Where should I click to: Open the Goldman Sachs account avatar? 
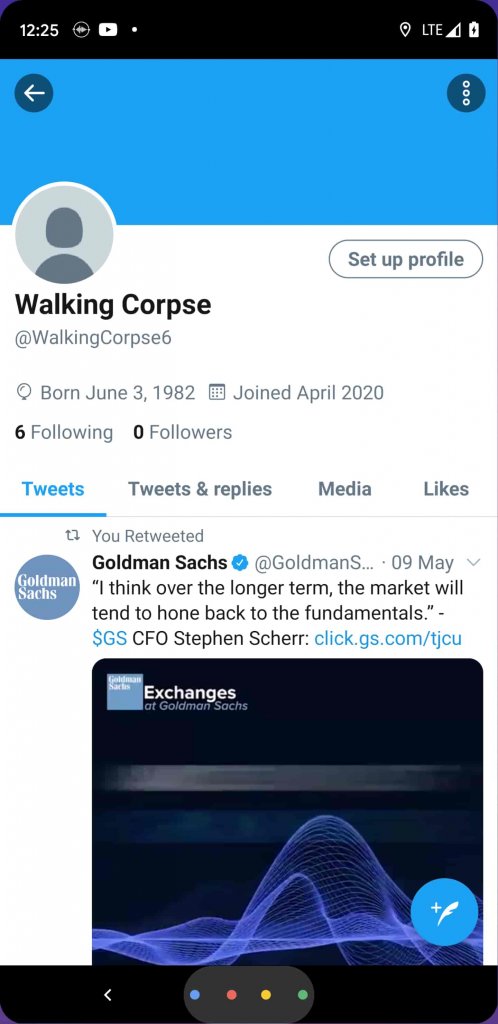(47, 586)
